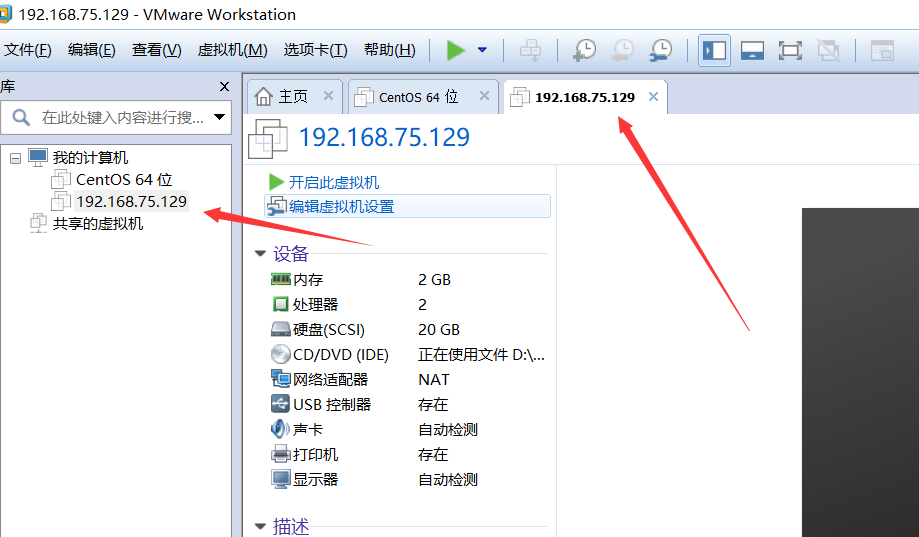Viewport: 919px width, 537px height.
Task: Click the 内存 memory device row
Action: pos(407,280)
